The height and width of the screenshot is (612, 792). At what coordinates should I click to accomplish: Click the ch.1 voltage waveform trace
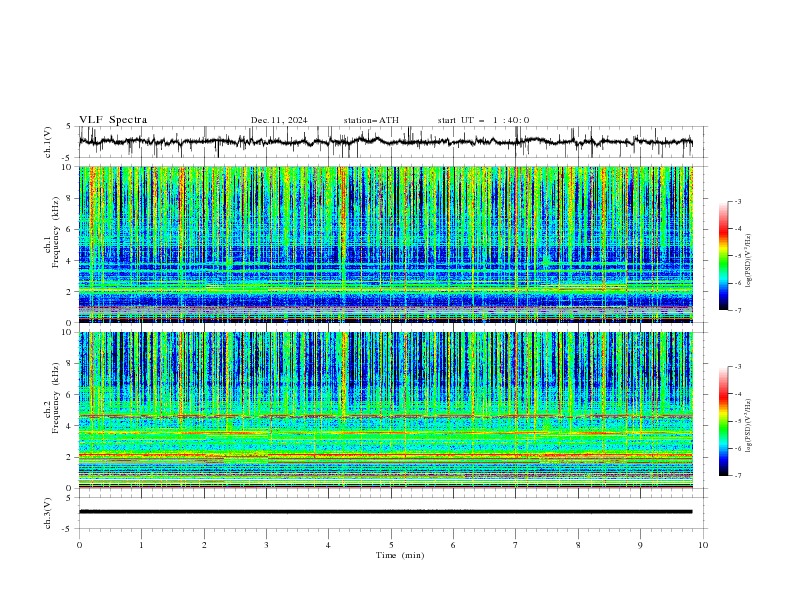pos(385,142)
